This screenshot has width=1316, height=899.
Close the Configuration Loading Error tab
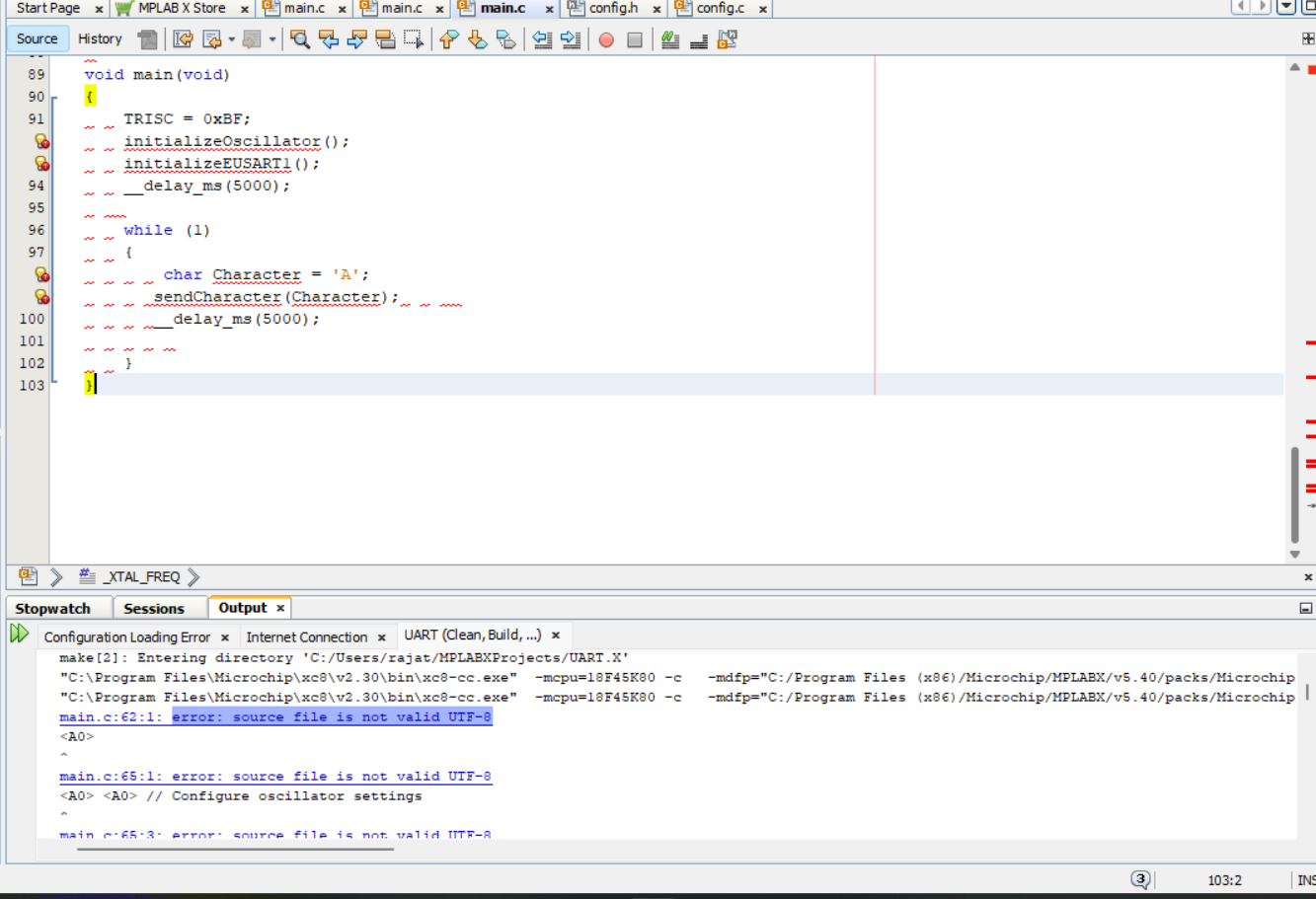click(x=225, y=637)
